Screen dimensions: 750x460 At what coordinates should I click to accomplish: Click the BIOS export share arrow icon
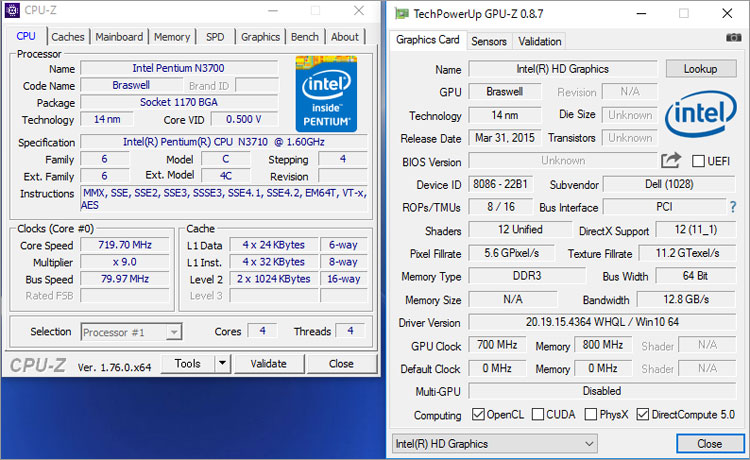coord(671,160)
